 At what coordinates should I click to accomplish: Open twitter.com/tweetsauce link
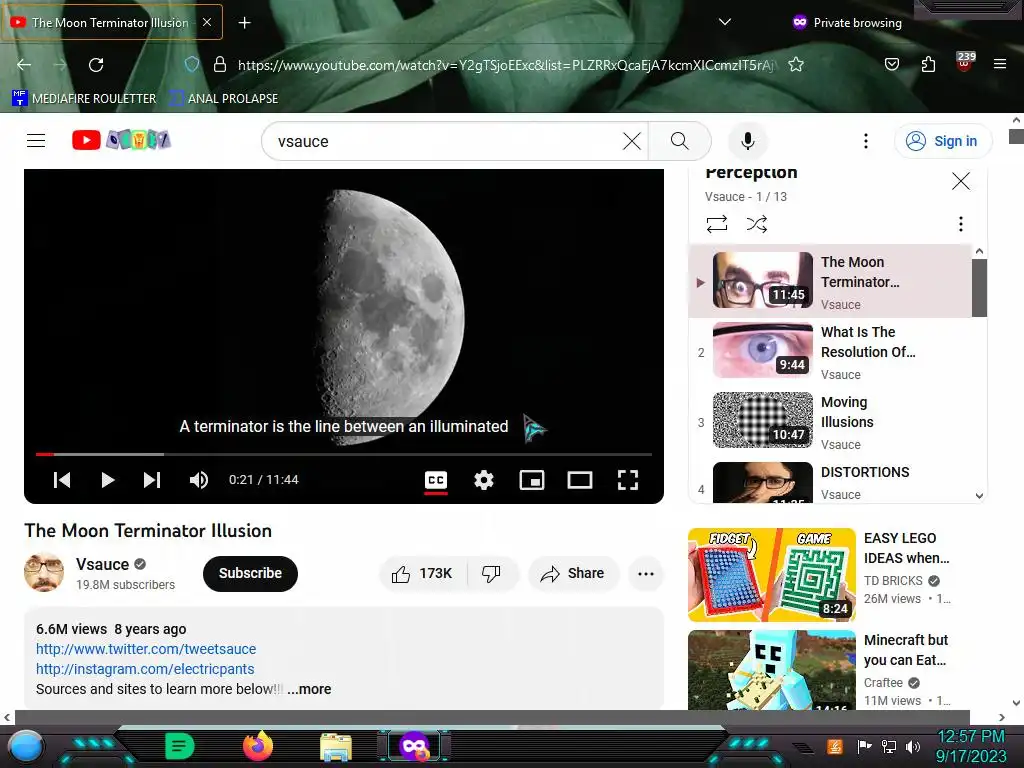146,649
